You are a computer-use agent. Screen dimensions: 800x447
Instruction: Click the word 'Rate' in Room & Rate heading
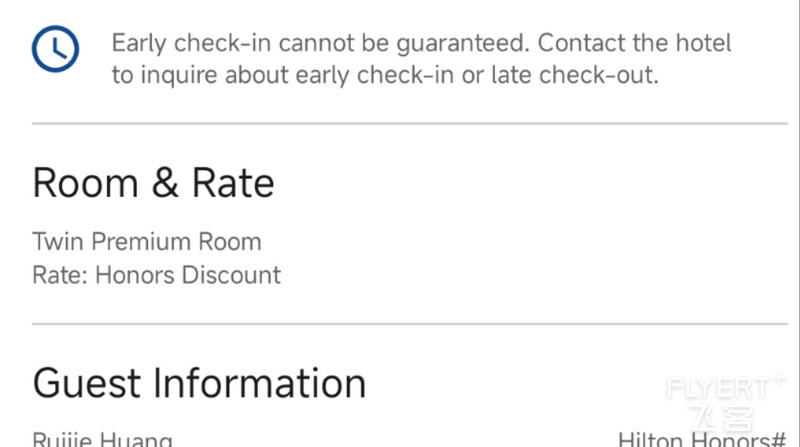pos(233,183)
